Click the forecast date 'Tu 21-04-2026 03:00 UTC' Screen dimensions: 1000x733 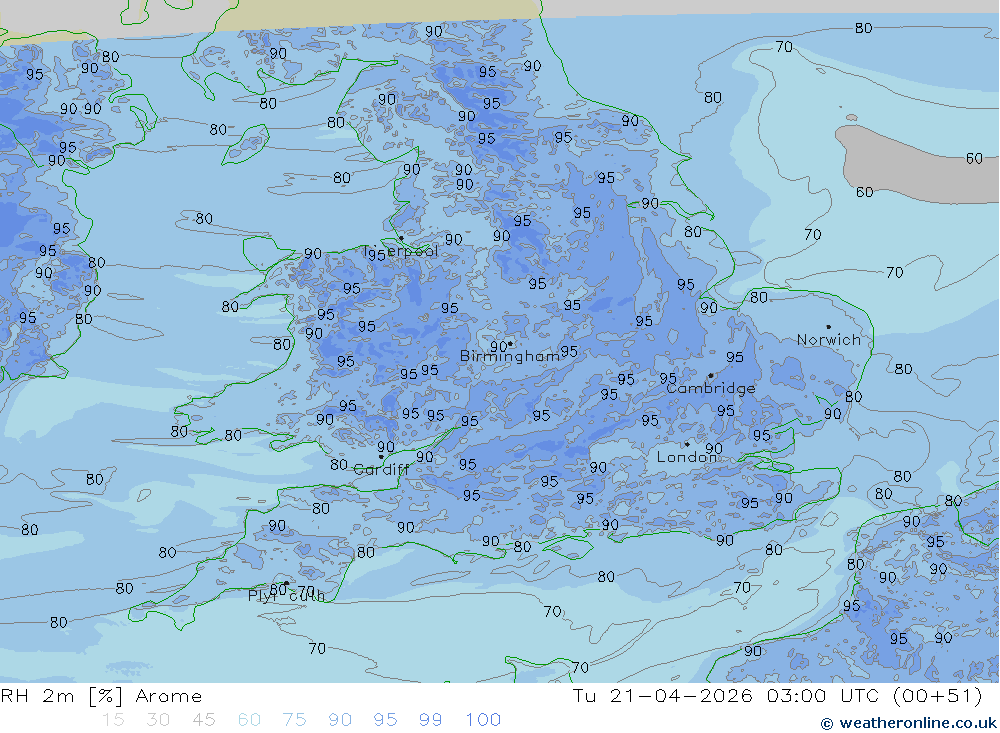pos(725,696)
